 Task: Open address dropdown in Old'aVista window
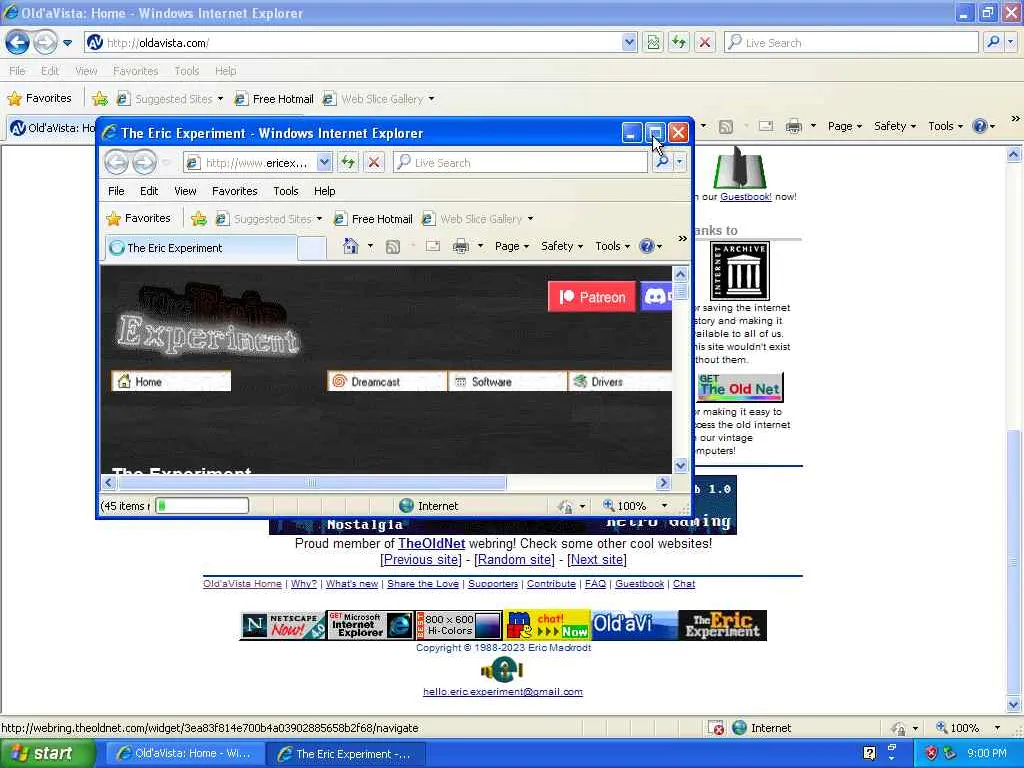(629, 43)
